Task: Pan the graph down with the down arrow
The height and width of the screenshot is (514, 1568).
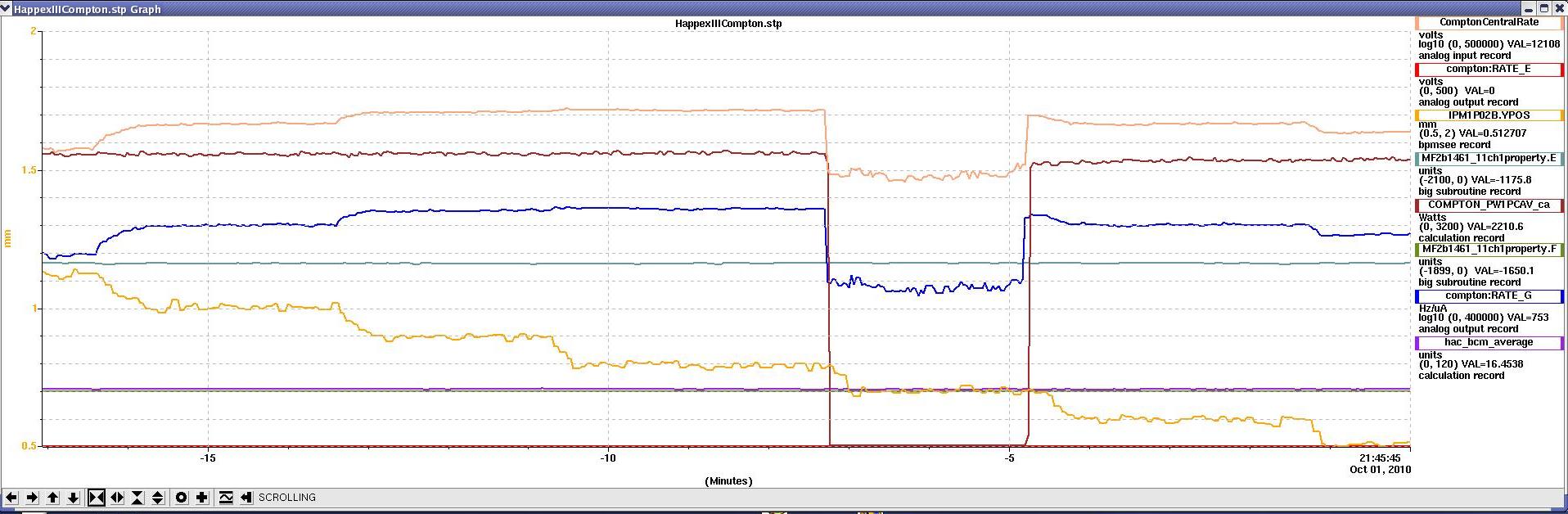Action: 74,498
